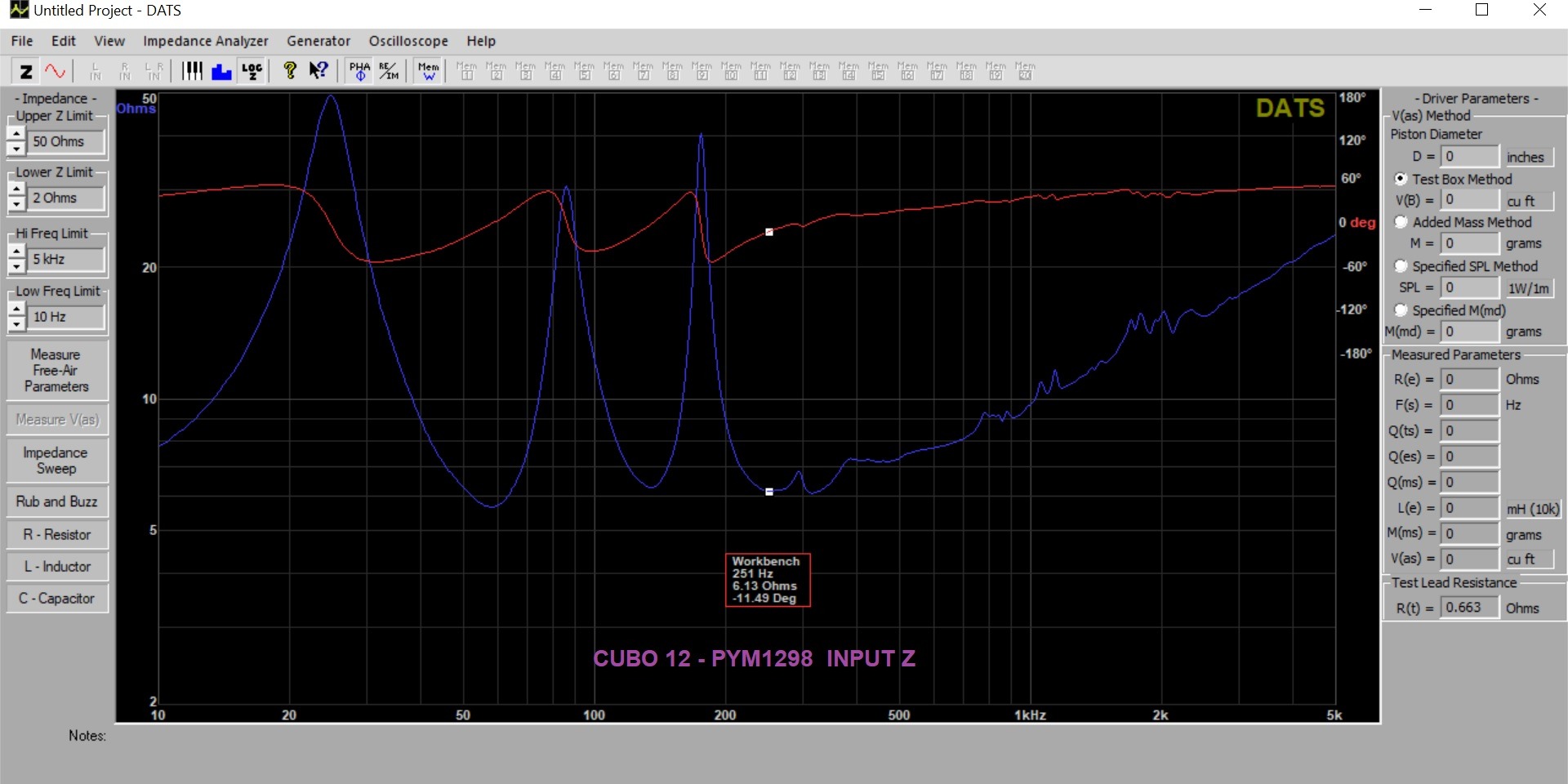Open the Generator menu
This screenshot has height=784, width=1568.
[318, 41]
